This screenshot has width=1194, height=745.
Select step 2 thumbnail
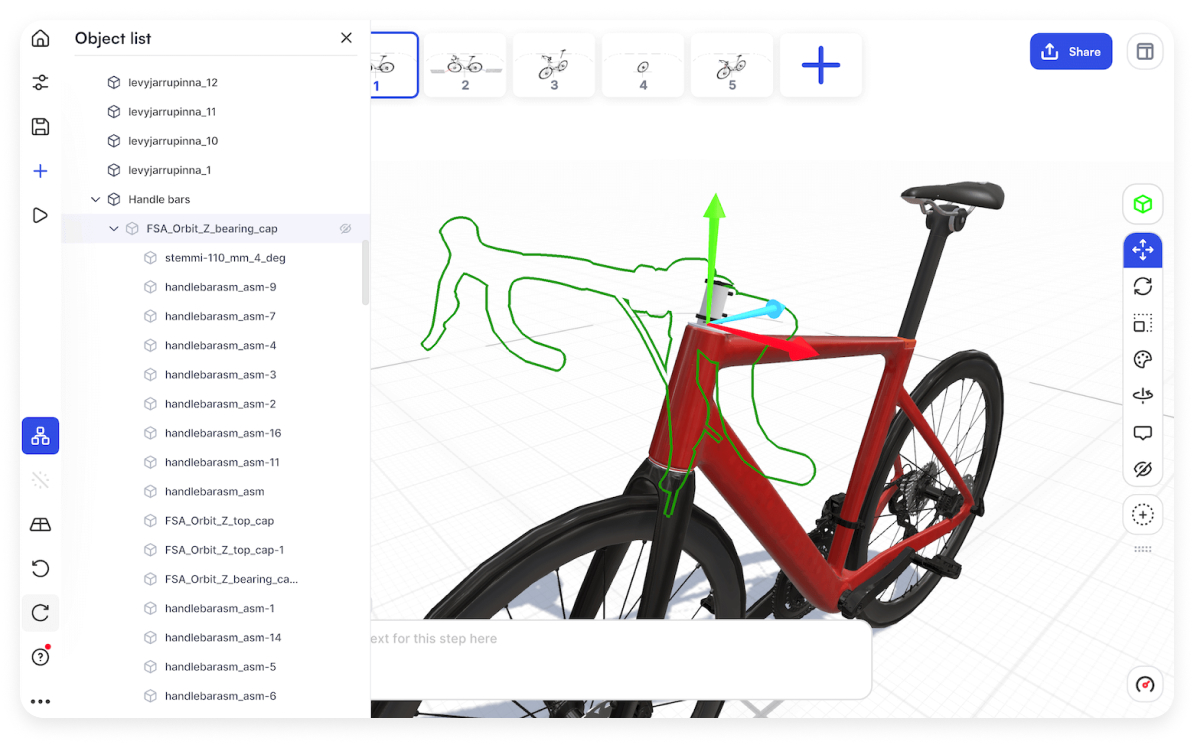[x=465, y=65]
